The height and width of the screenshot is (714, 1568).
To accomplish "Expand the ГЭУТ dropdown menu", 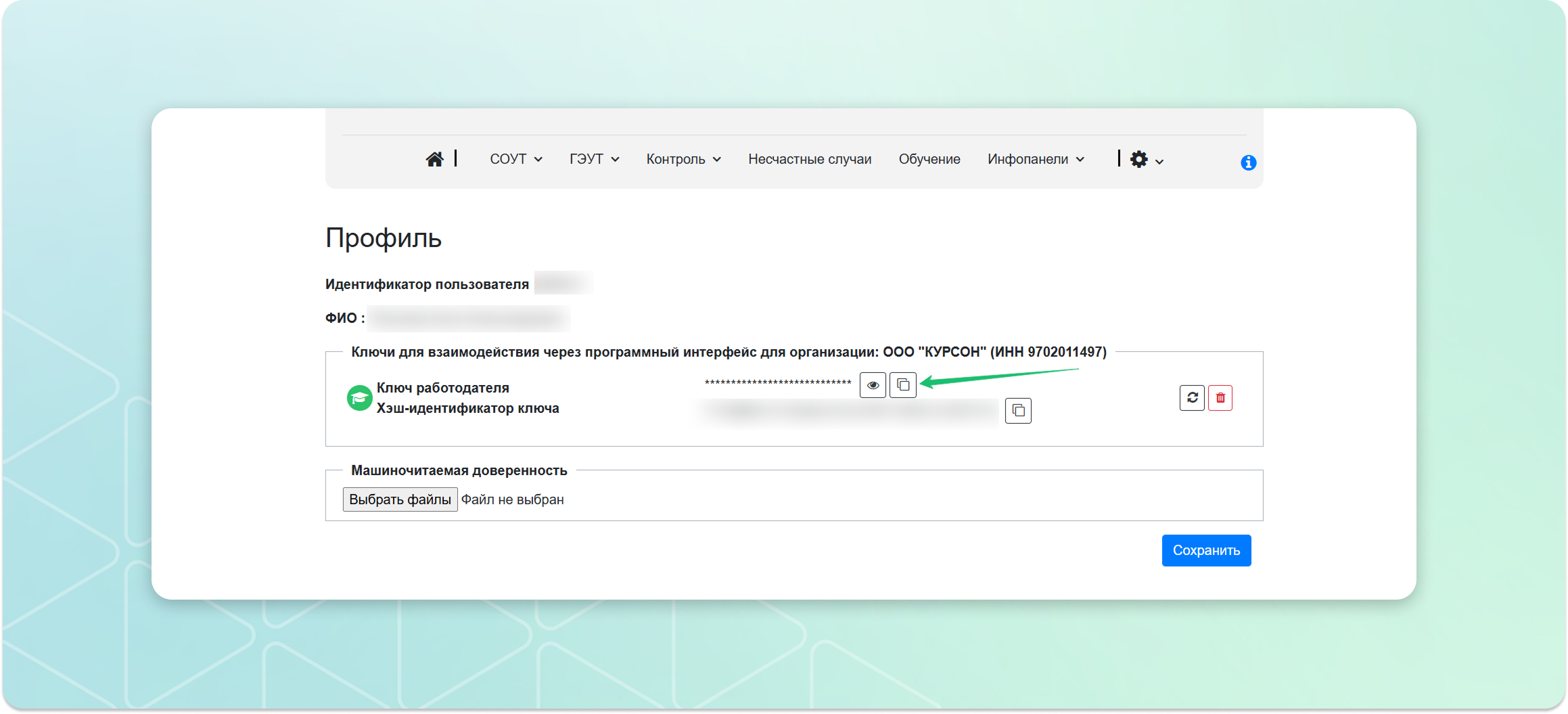I will coord(594,159).
